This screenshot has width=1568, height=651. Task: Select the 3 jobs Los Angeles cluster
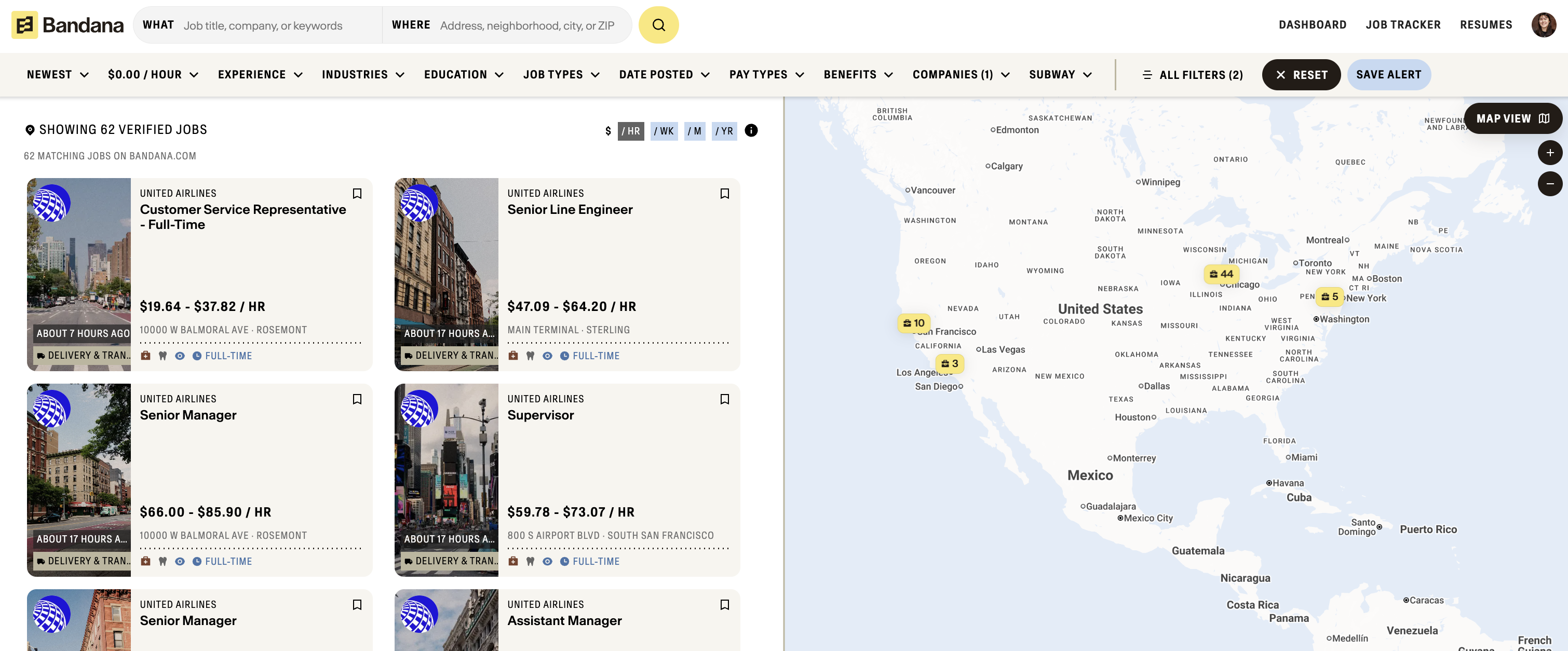(x=949, y=364)
